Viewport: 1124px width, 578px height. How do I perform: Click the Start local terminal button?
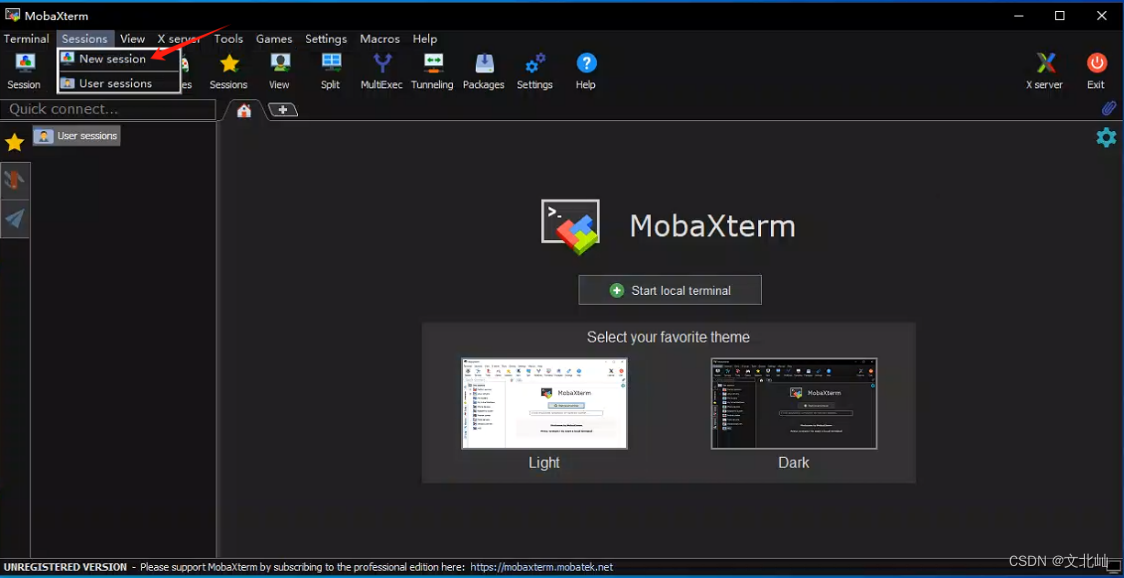pos(670,290)
